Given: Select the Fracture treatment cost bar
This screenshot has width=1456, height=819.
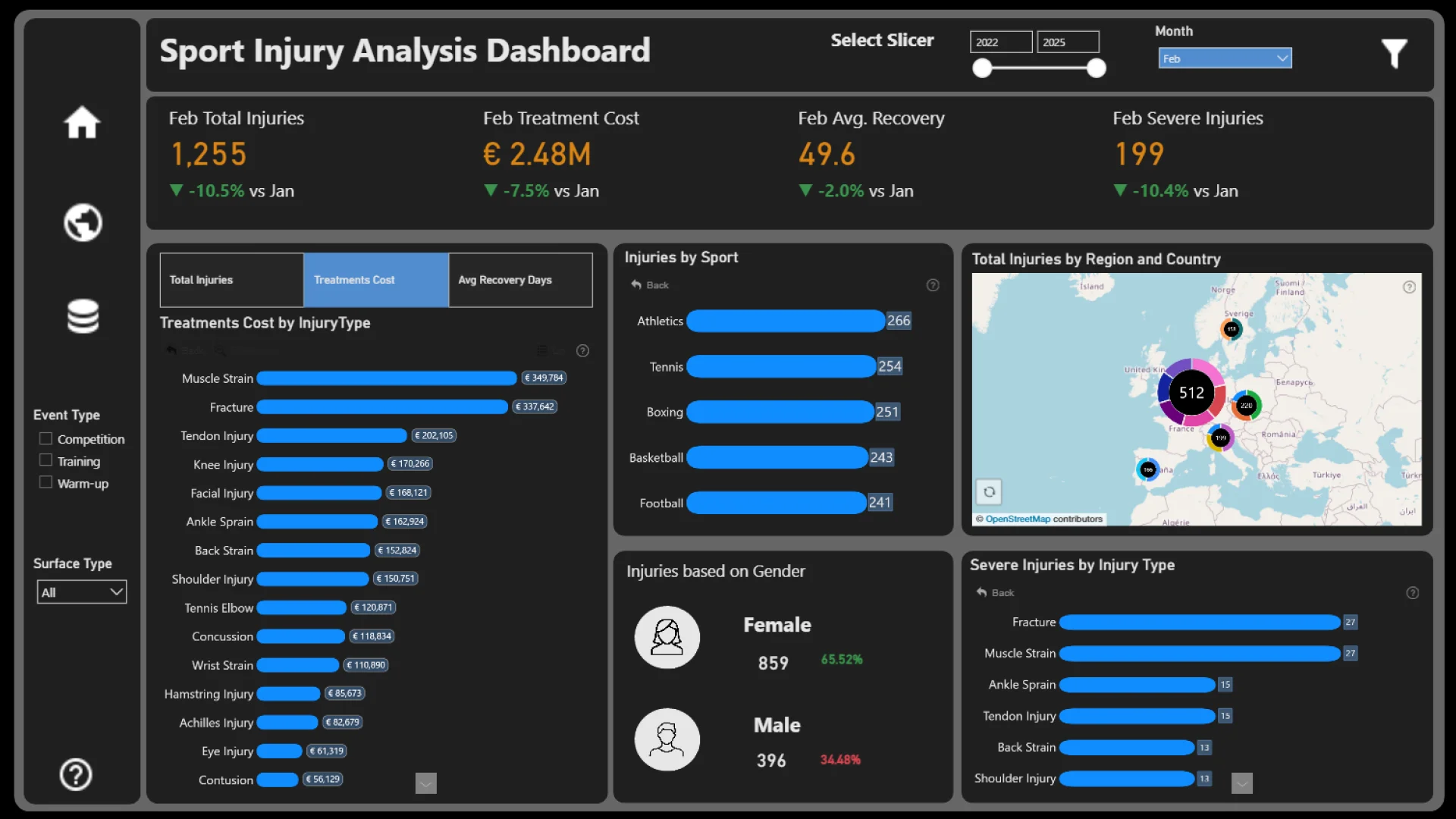Looking at the screenshot, I should click(x=382, y=407).
